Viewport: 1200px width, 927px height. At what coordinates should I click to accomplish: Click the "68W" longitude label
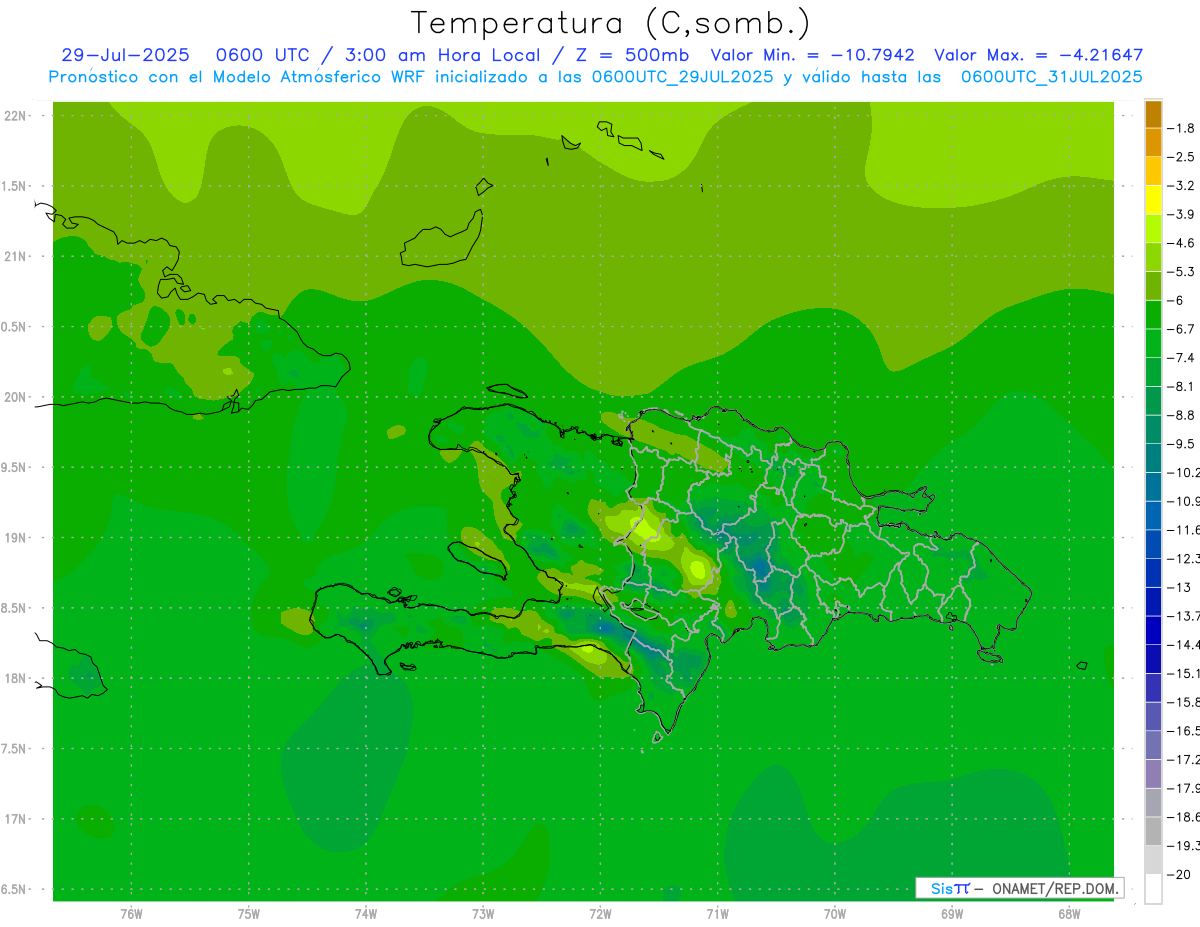[1069, 914]
